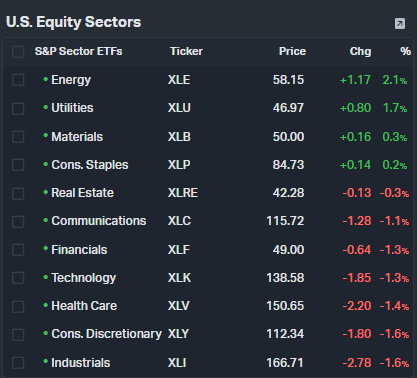
Task: Check the Financials row checkbox
Action: point(18,250)
